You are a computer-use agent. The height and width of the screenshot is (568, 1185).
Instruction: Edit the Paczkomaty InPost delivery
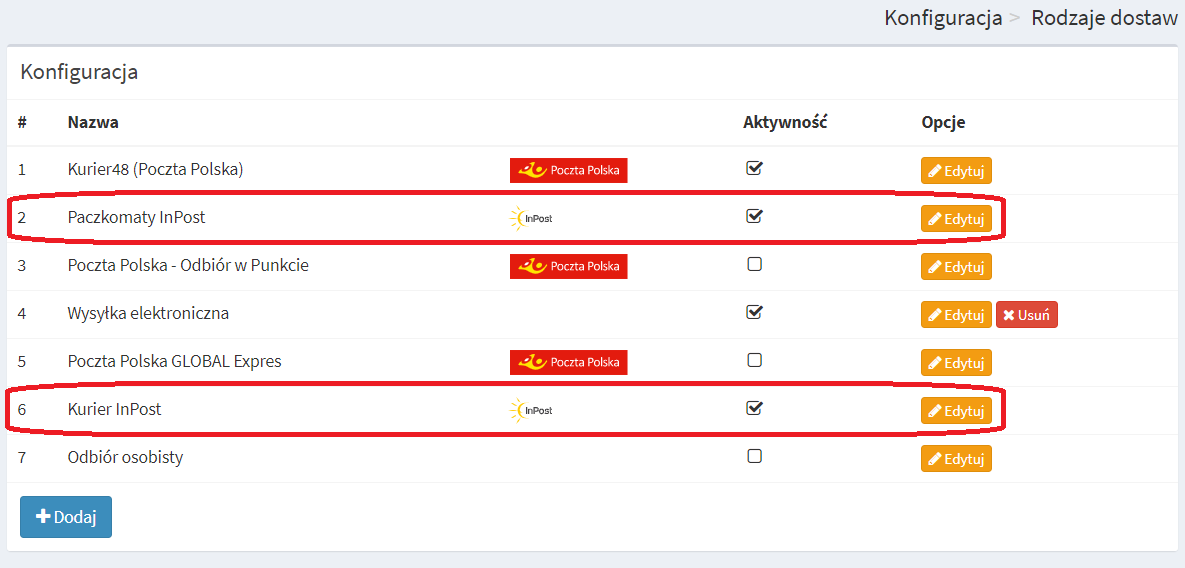coord(956,218)
